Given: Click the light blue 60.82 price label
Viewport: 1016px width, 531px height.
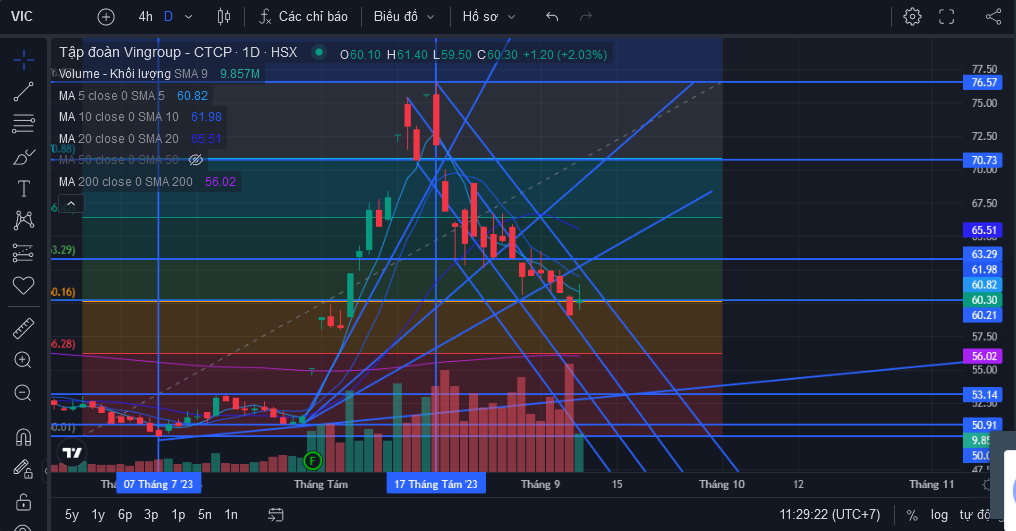Looking at the screenshot, I should (x=984, y=285).
